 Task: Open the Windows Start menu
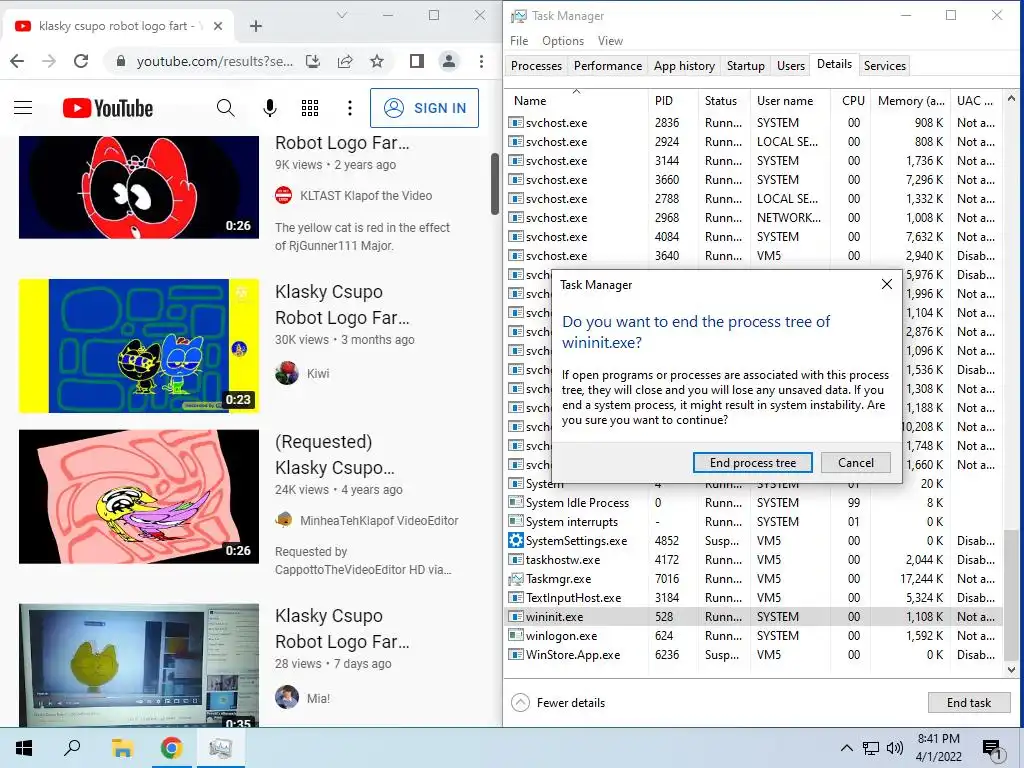(x=24, y=748)
